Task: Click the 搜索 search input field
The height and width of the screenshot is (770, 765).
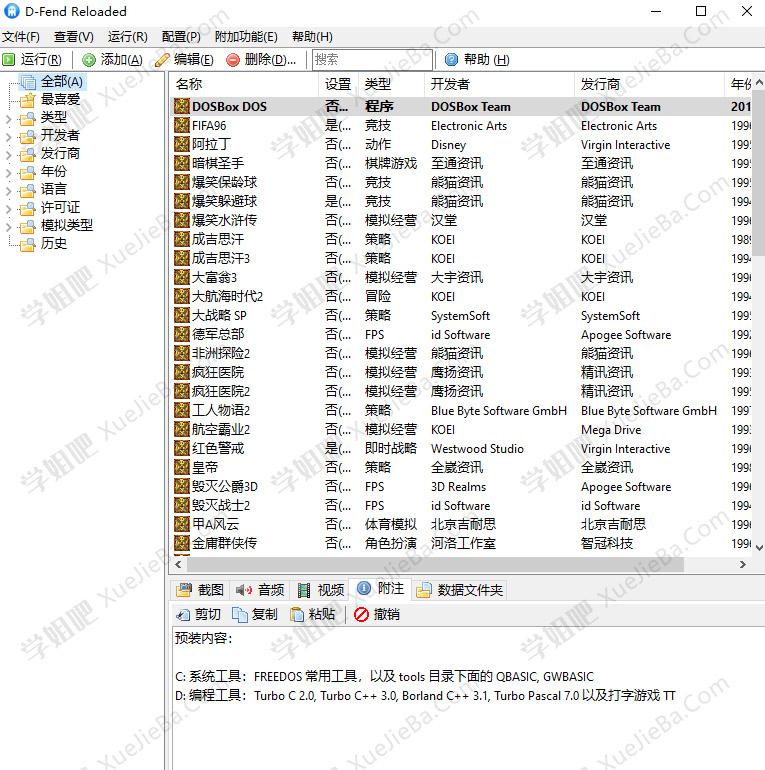Action: pyautogui.click(x=372, y=59)
